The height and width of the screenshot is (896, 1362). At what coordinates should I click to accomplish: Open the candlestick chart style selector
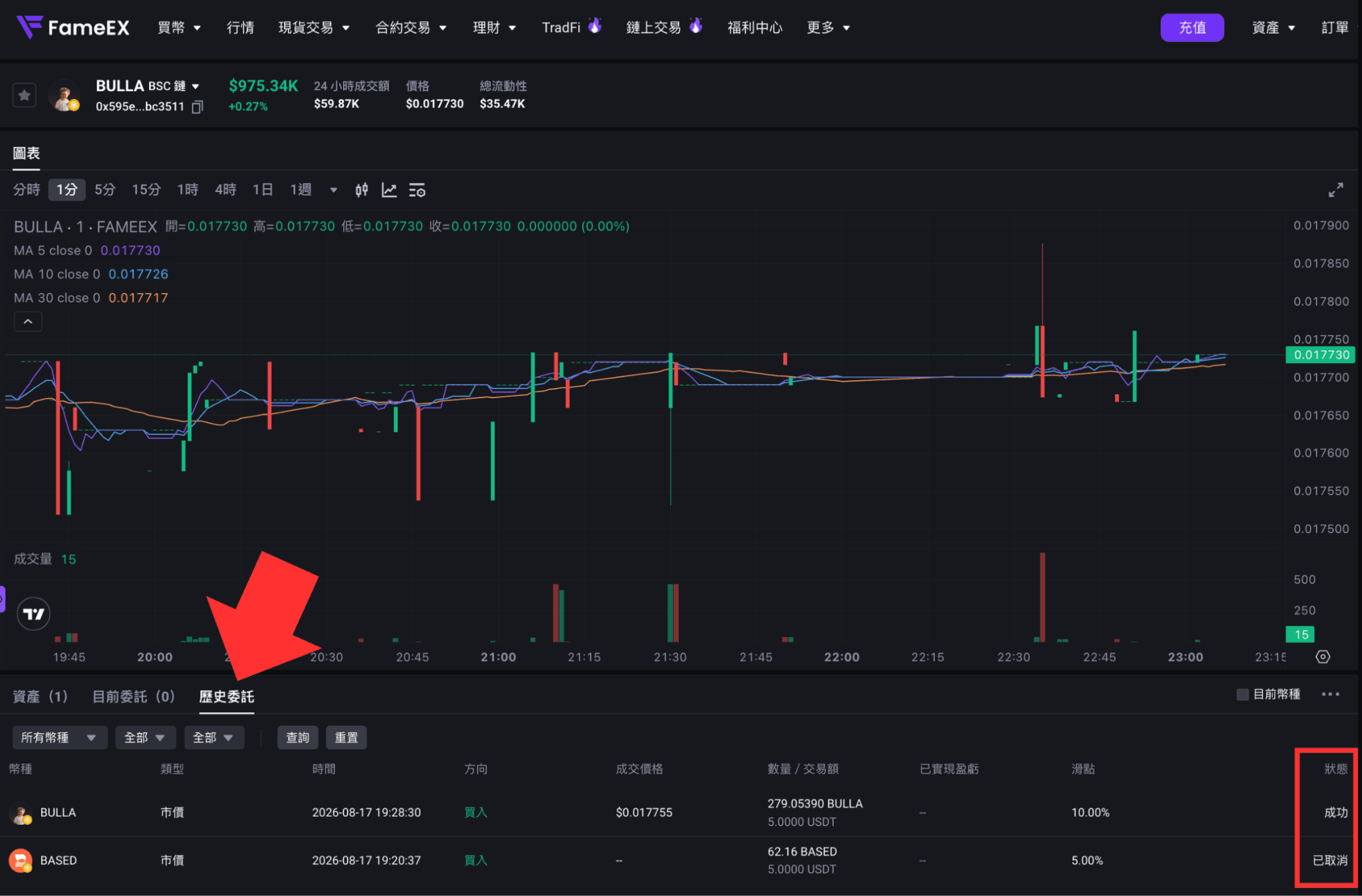coord(362,191)
